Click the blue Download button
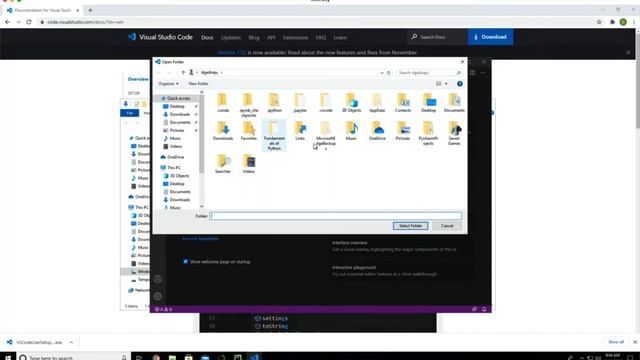The height and width of the screenshot is (360, 640). click(x=490, y=37)
